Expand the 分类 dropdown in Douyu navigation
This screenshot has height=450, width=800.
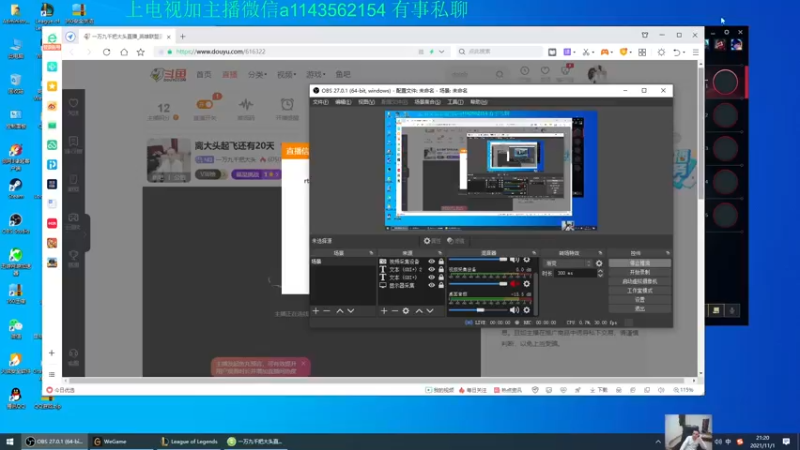pyautogui.click(x=258, y=74)
